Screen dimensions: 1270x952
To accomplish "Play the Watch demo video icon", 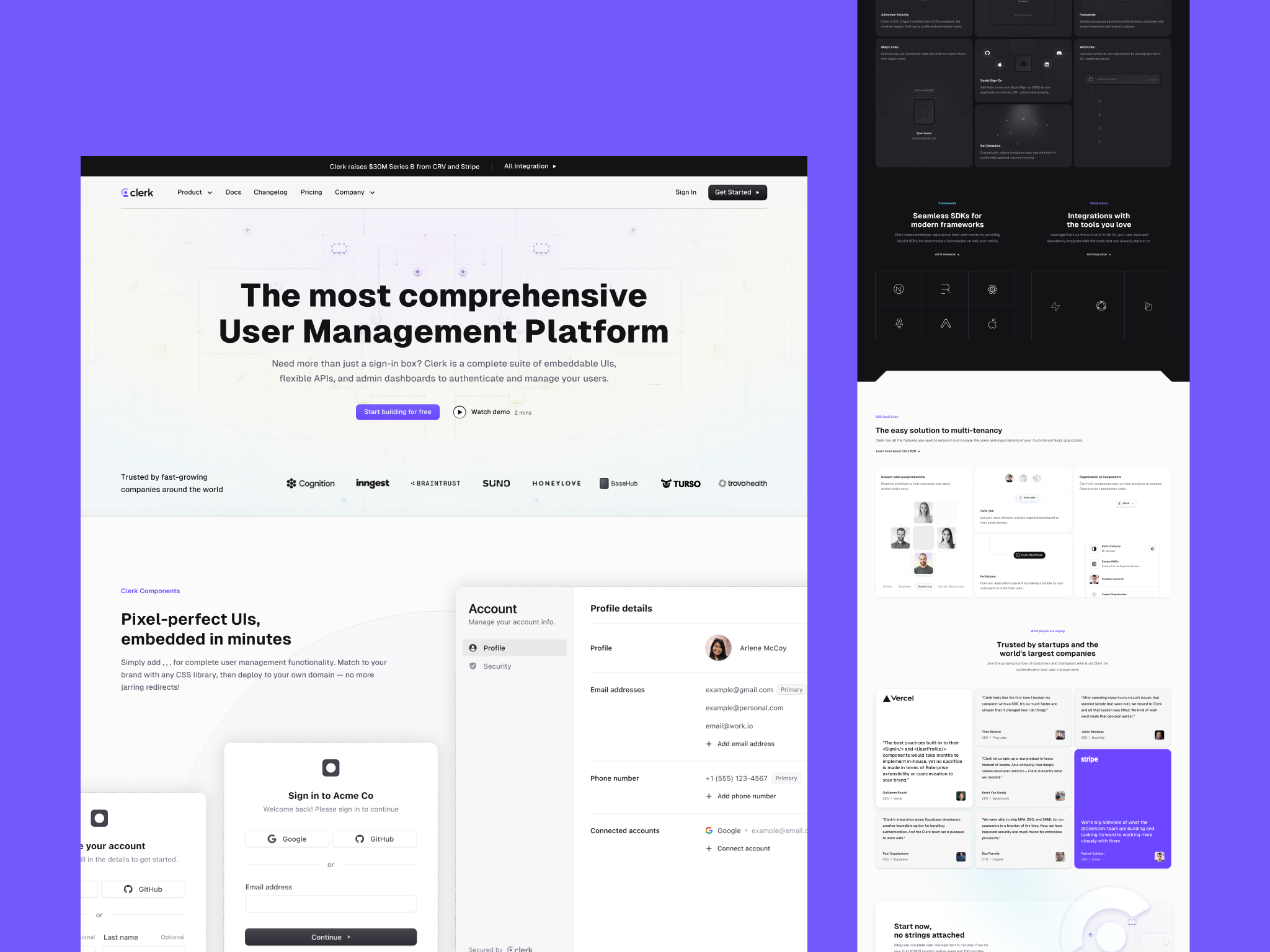I will (x=460, y=412).
